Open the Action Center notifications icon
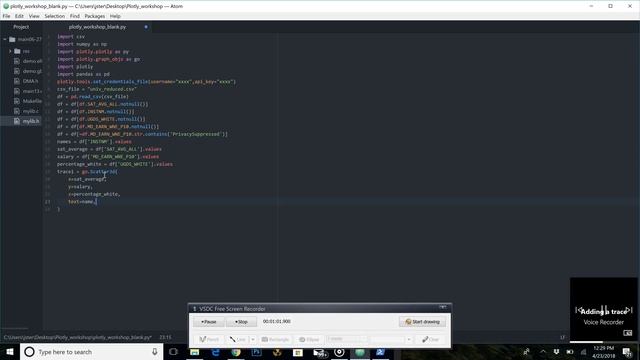Viewport: 640px width, 360px height. coord(627,352)
